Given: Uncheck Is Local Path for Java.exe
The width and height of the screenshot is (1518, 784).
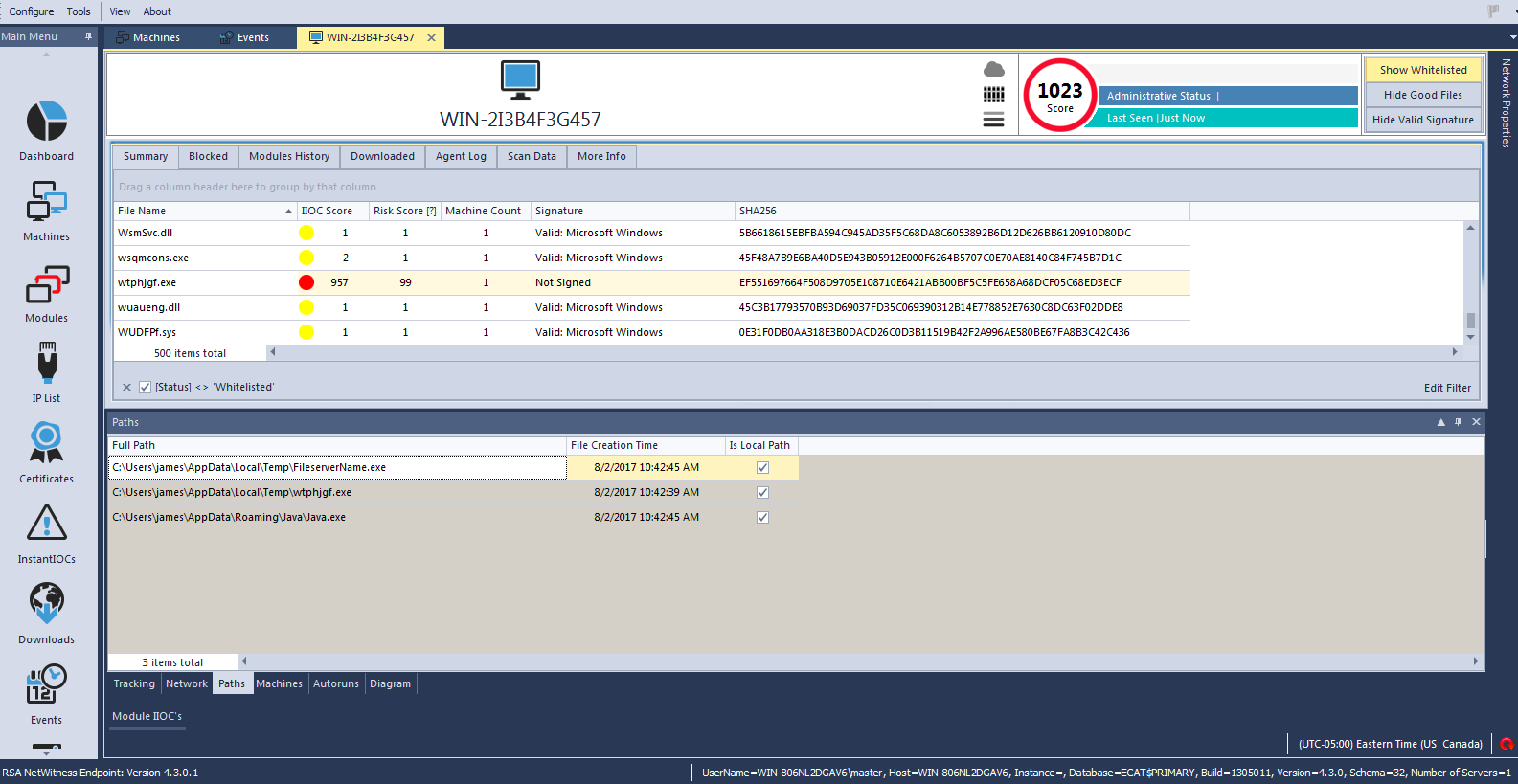Looking at the screenshot, I should click(762, 518).
